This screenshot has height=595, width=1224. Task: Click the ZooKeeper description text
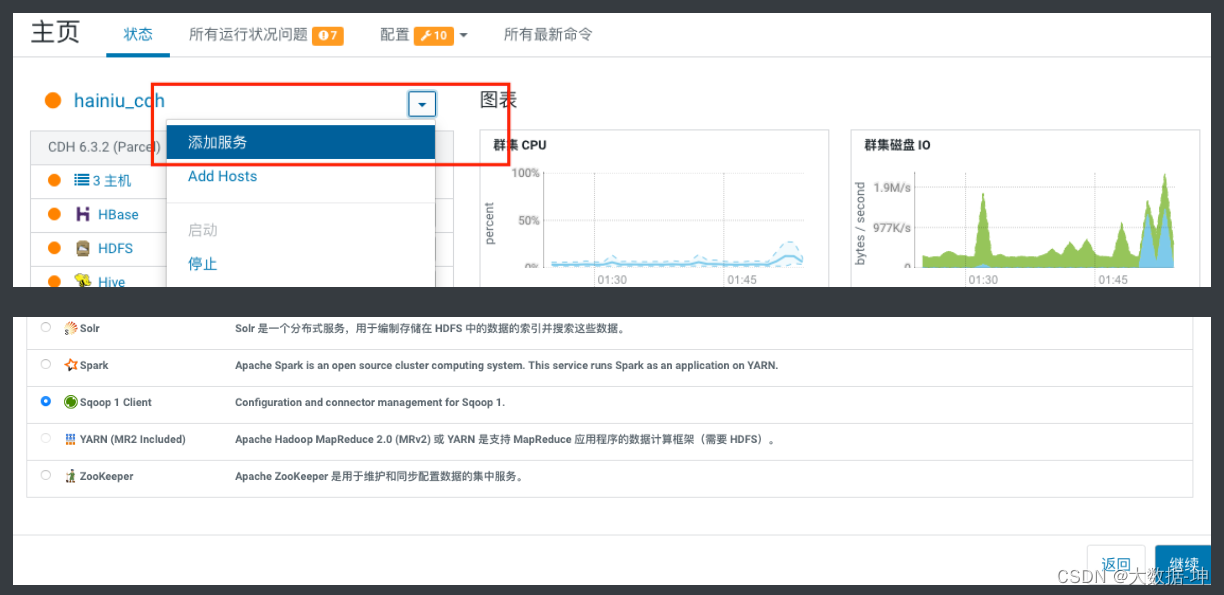coord(379,476)
